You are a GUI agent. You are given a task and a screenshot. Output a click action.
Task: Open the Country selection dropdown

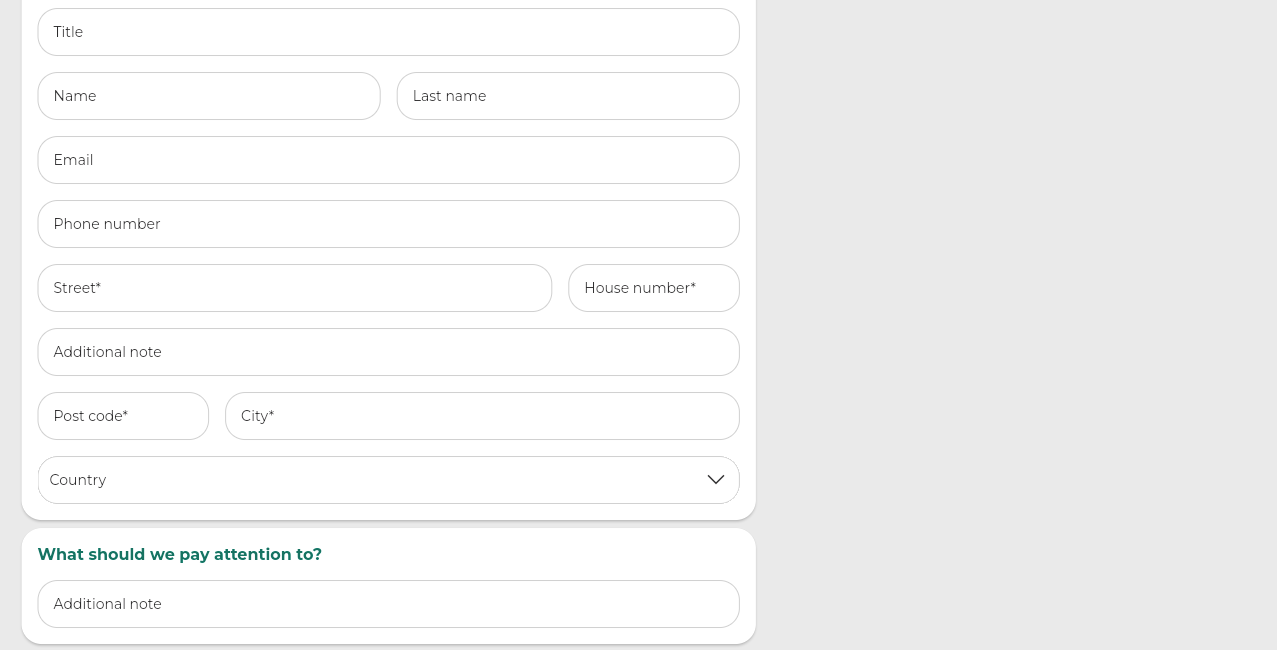pos(388,480)
